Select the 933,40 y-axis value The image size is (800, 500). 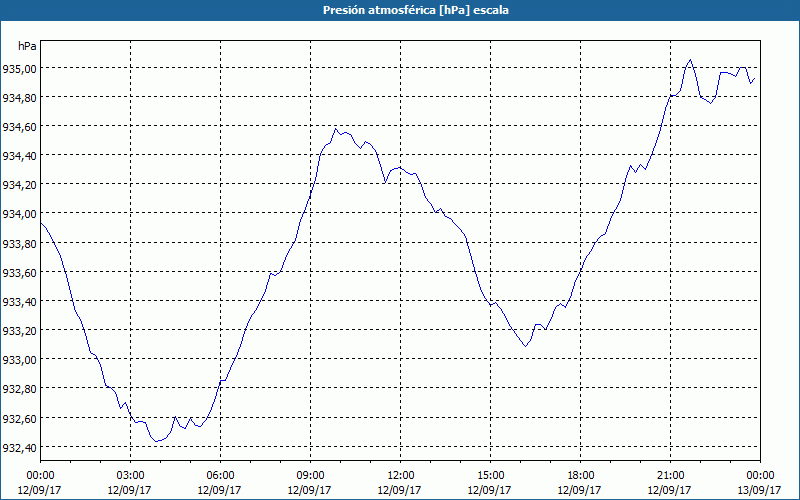(19, 301)
